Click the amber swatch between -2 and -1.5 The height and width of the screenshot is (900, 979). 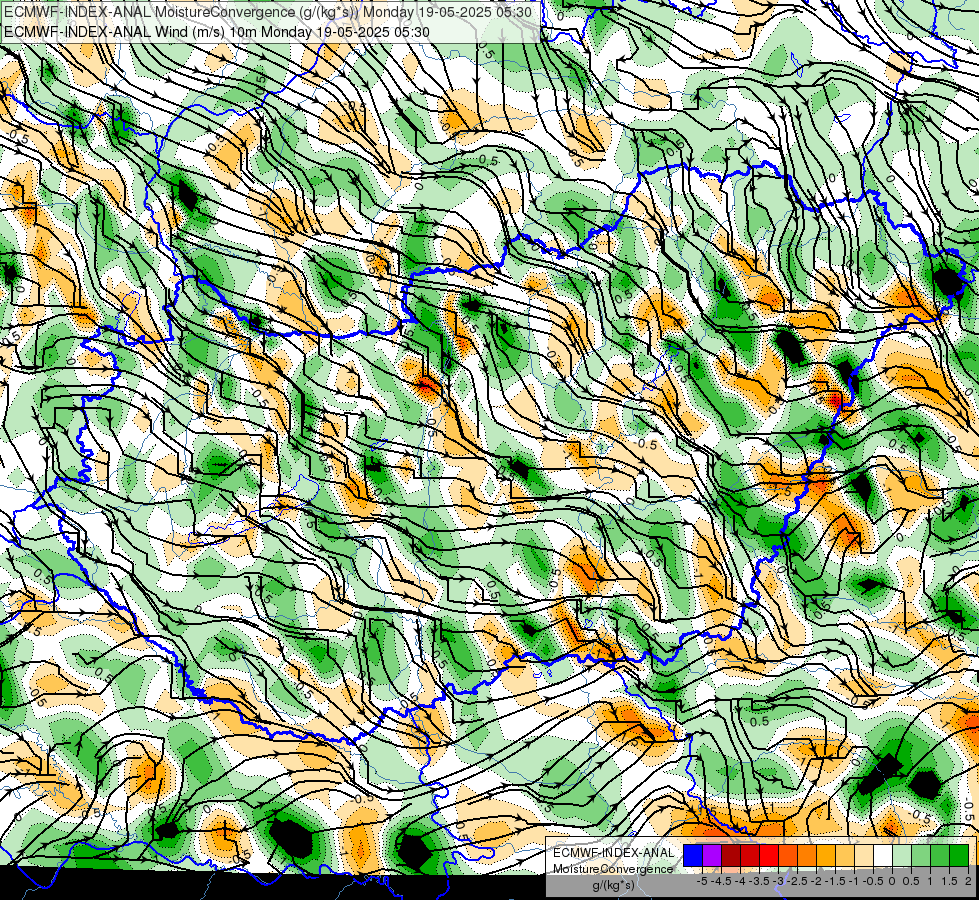(x=825, y=855)
